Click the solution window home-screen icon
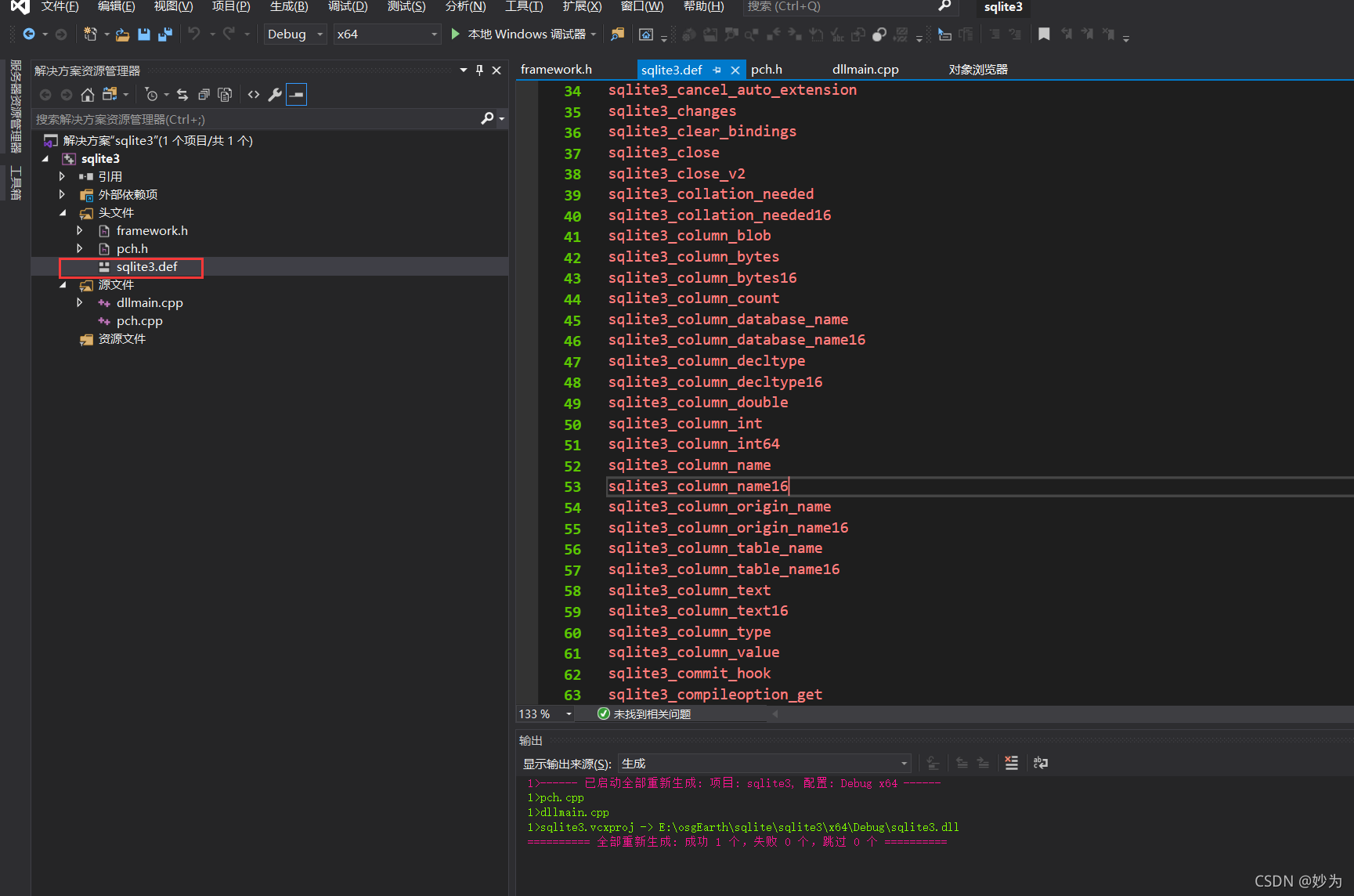The height and width of the screenshot is (896, 1354). pos(646,34)
